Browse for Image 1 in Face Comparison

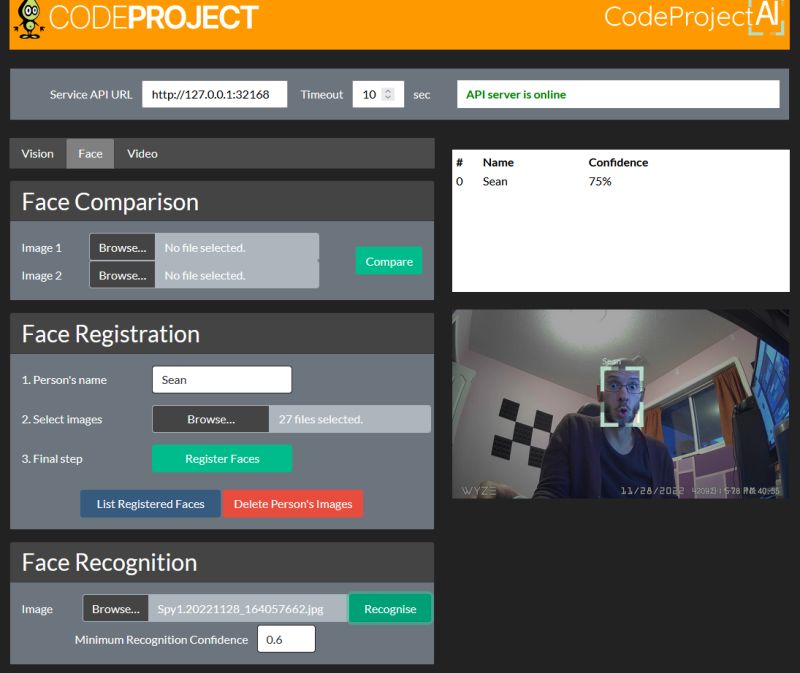(x=121, y=247)
